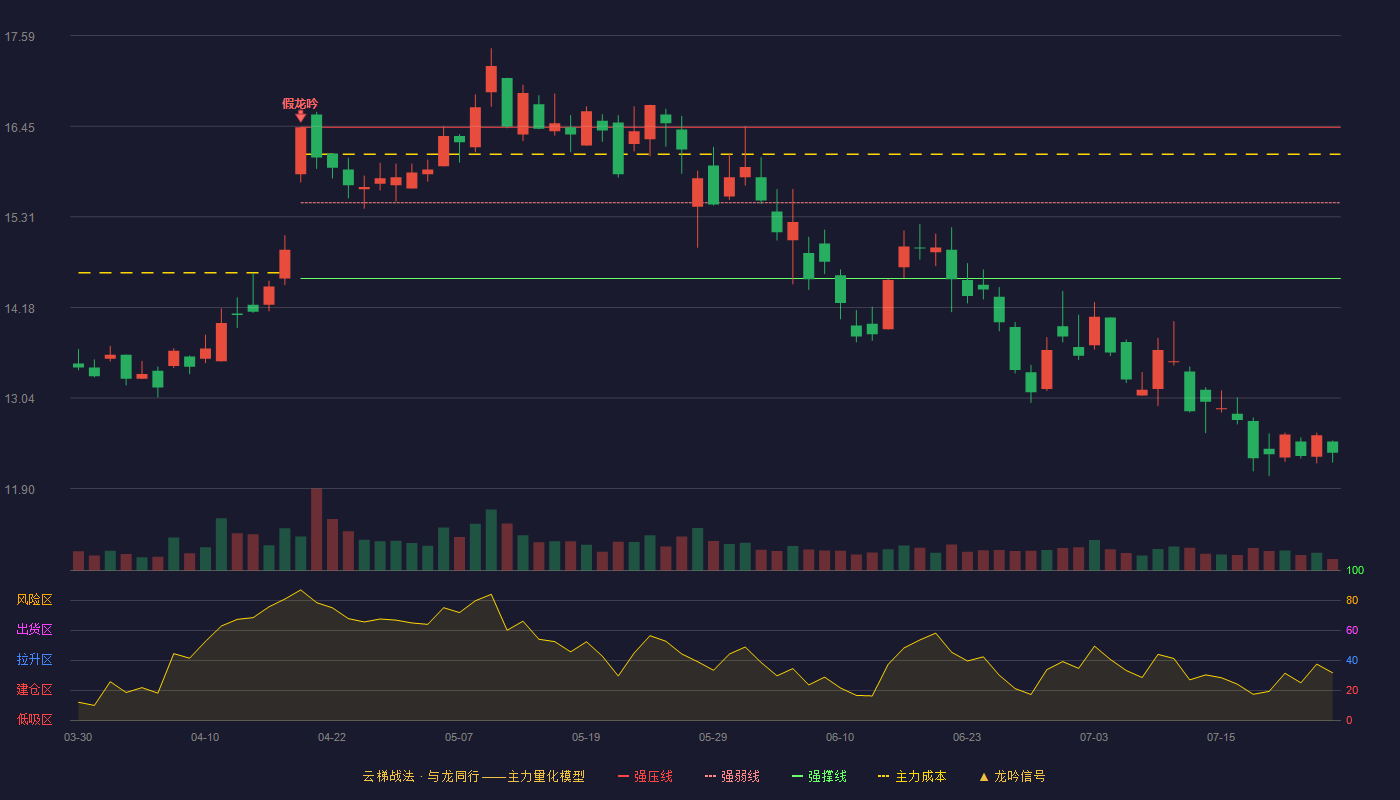This screenshot has width=1400, height=800.
Task: Select the 06-23 date label
Action: [x=967, y=737]
